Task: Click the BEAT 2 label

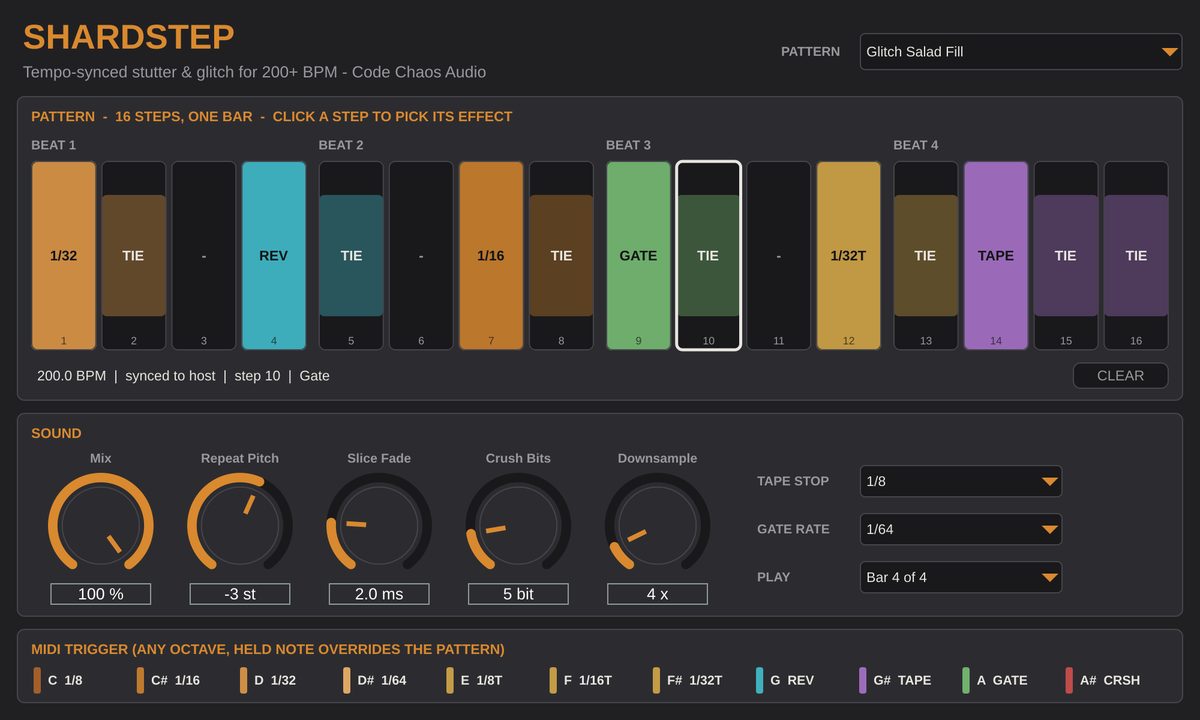Action: 341,145
